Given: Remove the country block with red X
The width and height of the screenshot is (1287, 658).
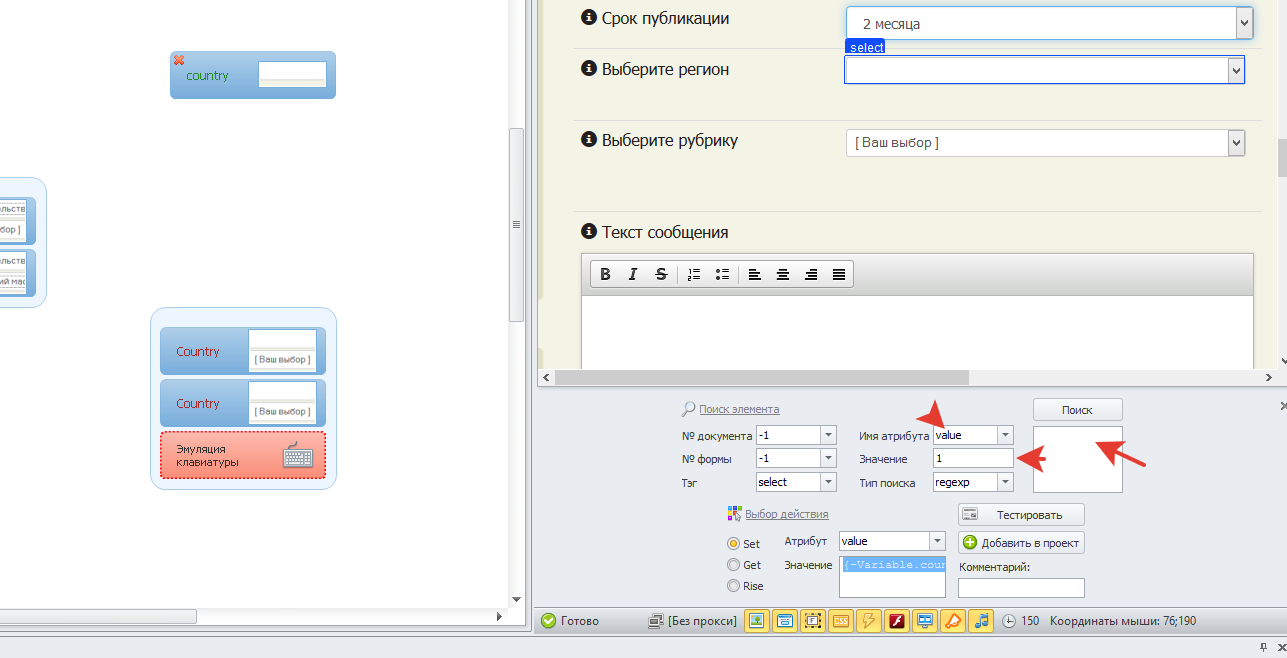Looking at the screenshot, I should pos(179,61).
